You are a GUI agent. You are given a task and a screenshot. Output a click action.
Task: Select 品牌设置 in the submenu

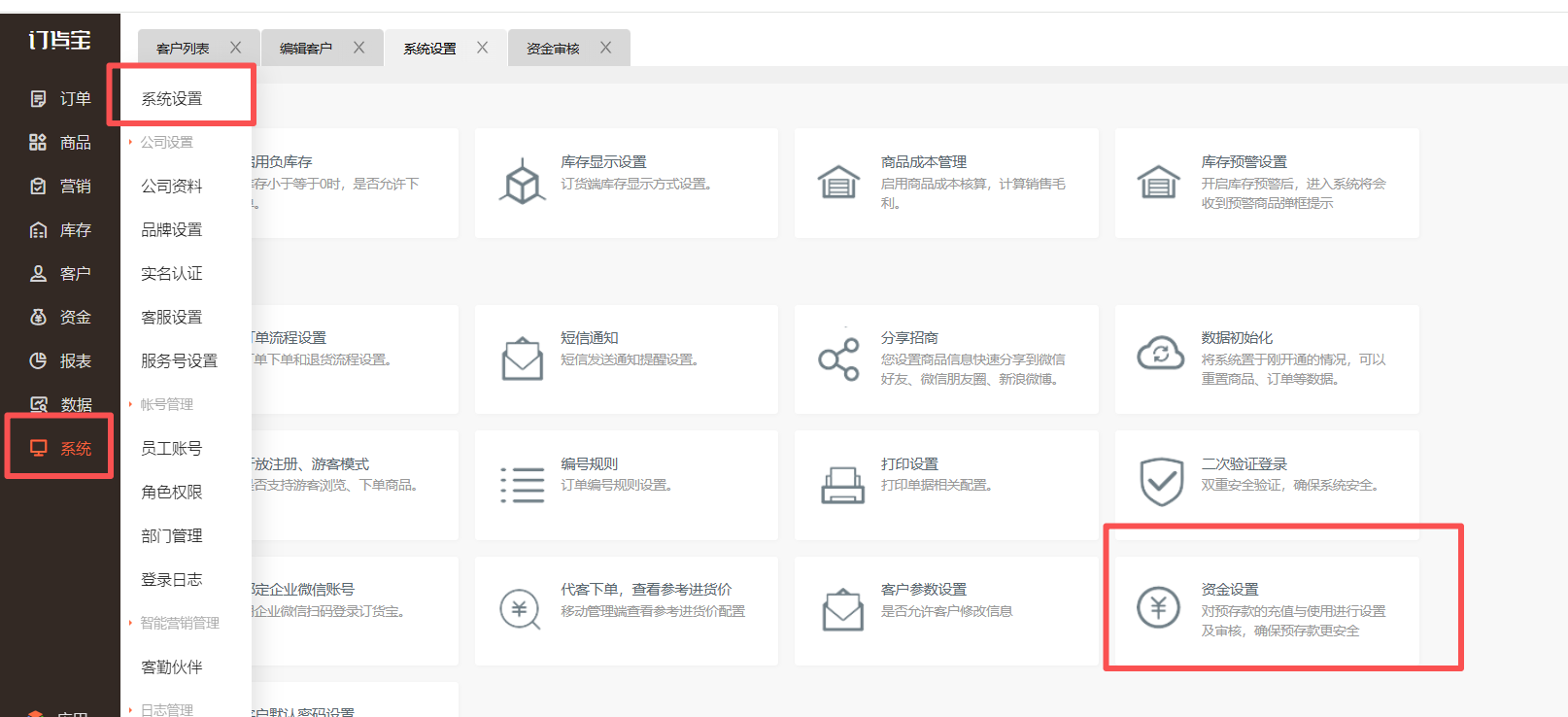click(172, 230)
